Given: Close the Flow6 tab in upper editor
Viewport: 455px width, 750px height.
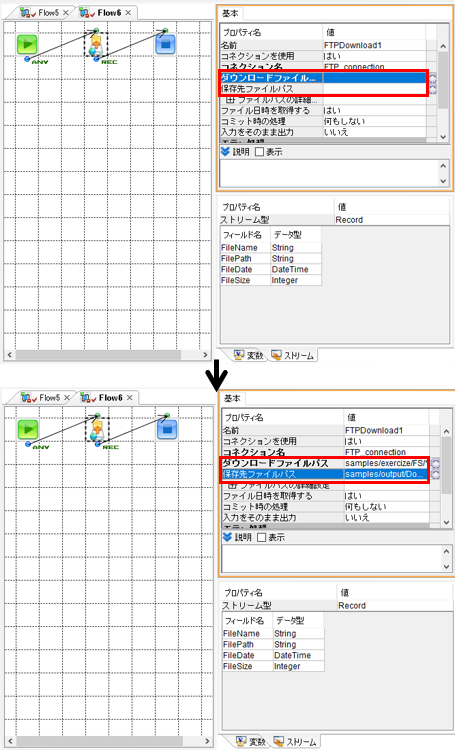Looking at the screenshot, I should click(128, 13).
